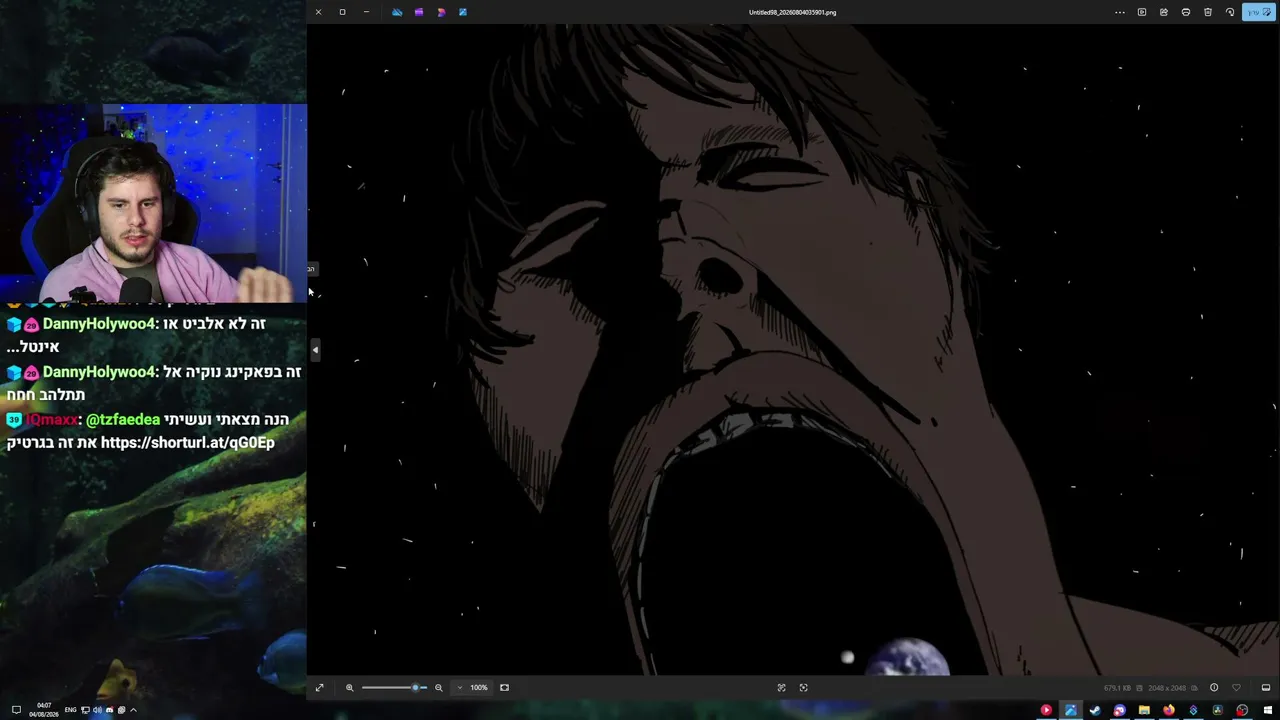Viewport: 1280px width, 720px height.
Task: Click the 2048 x 2048 dimensions text
Action: pos(1167,688)
